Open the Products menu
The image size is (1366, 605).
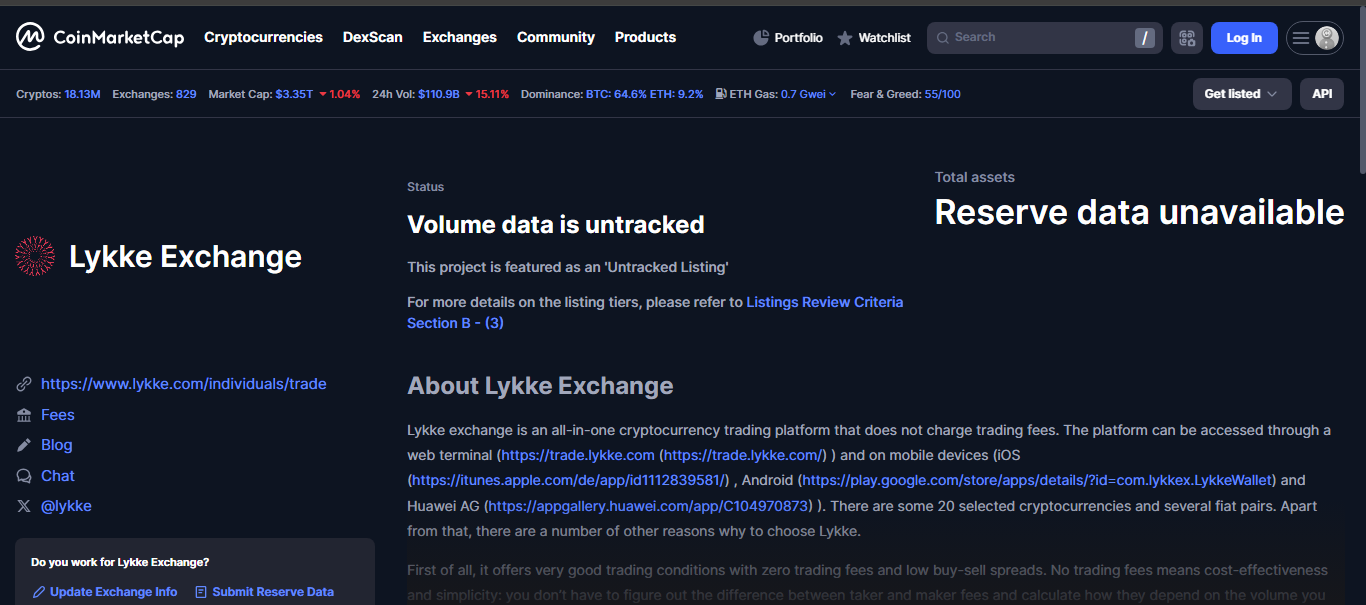coord(645,37)
